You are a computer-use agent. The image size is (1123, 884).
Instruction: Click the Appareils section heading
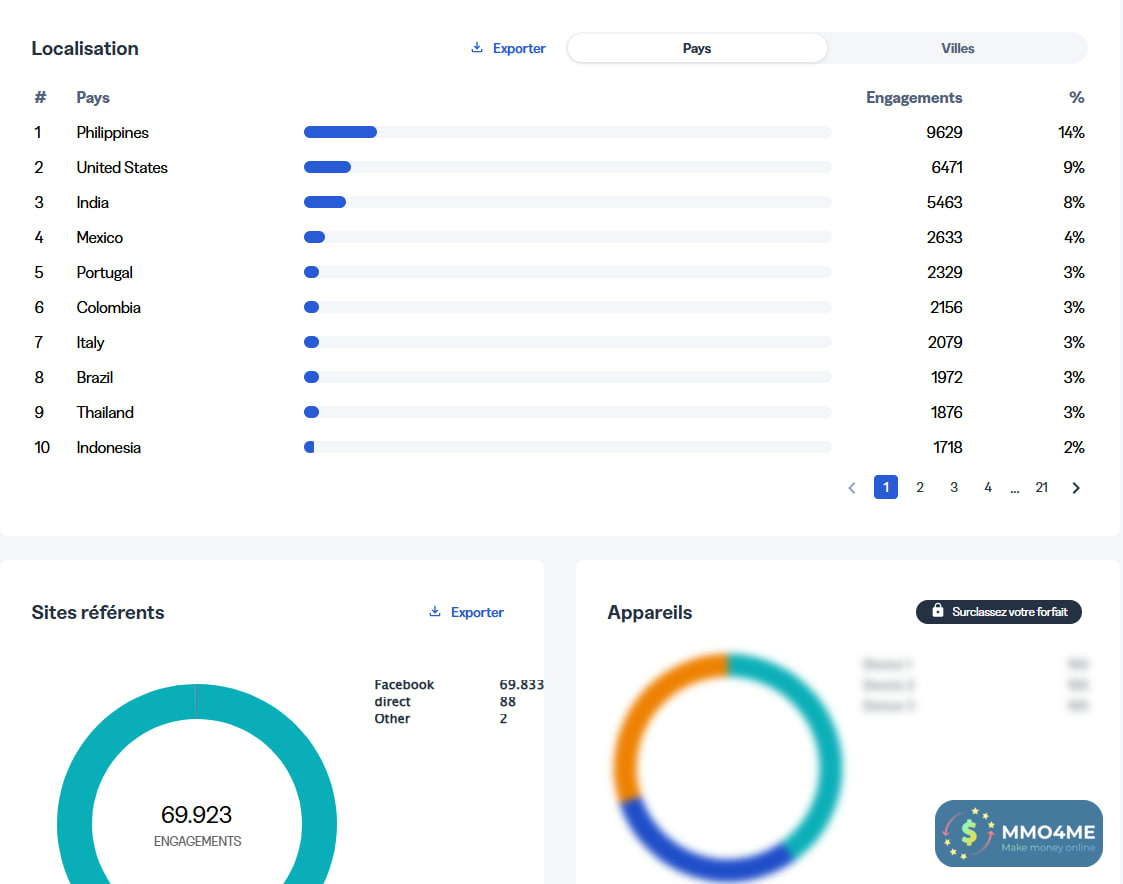click(x=650, y=612)
